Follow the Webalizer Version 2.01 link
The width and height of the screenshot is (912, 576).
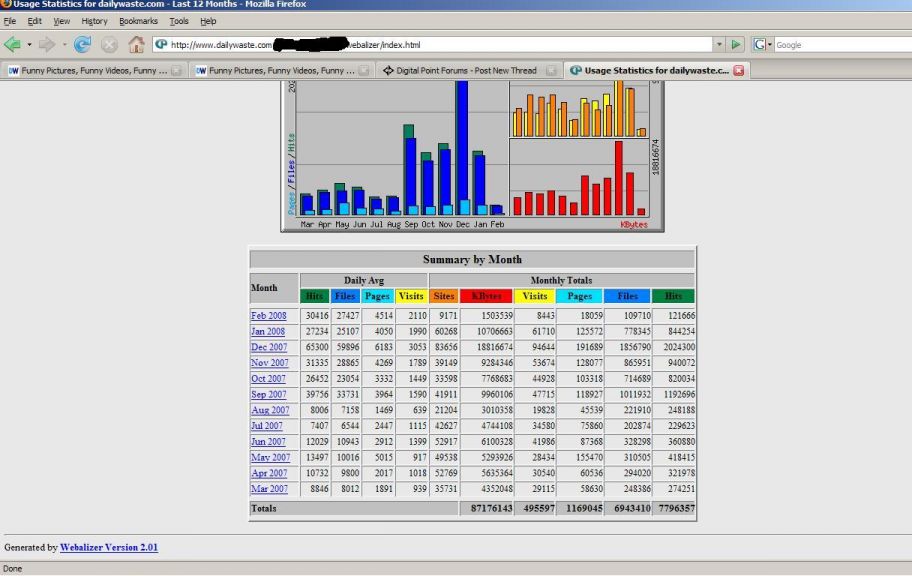(109, 547)
